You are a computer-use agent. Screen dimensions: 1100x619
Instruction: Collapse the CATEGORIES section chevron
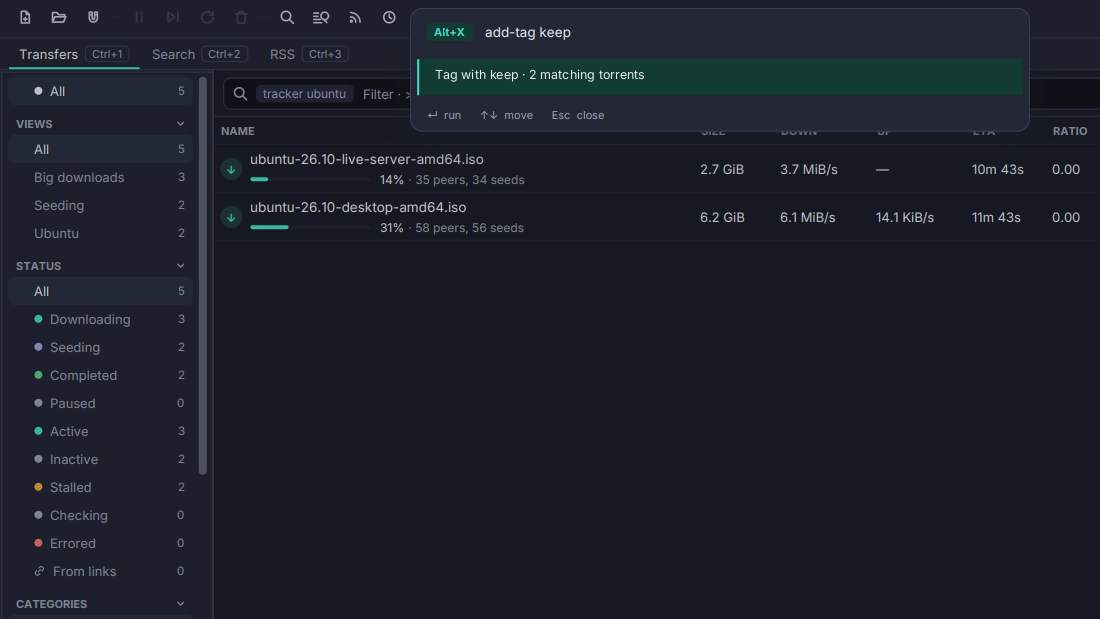pos(180,604)
